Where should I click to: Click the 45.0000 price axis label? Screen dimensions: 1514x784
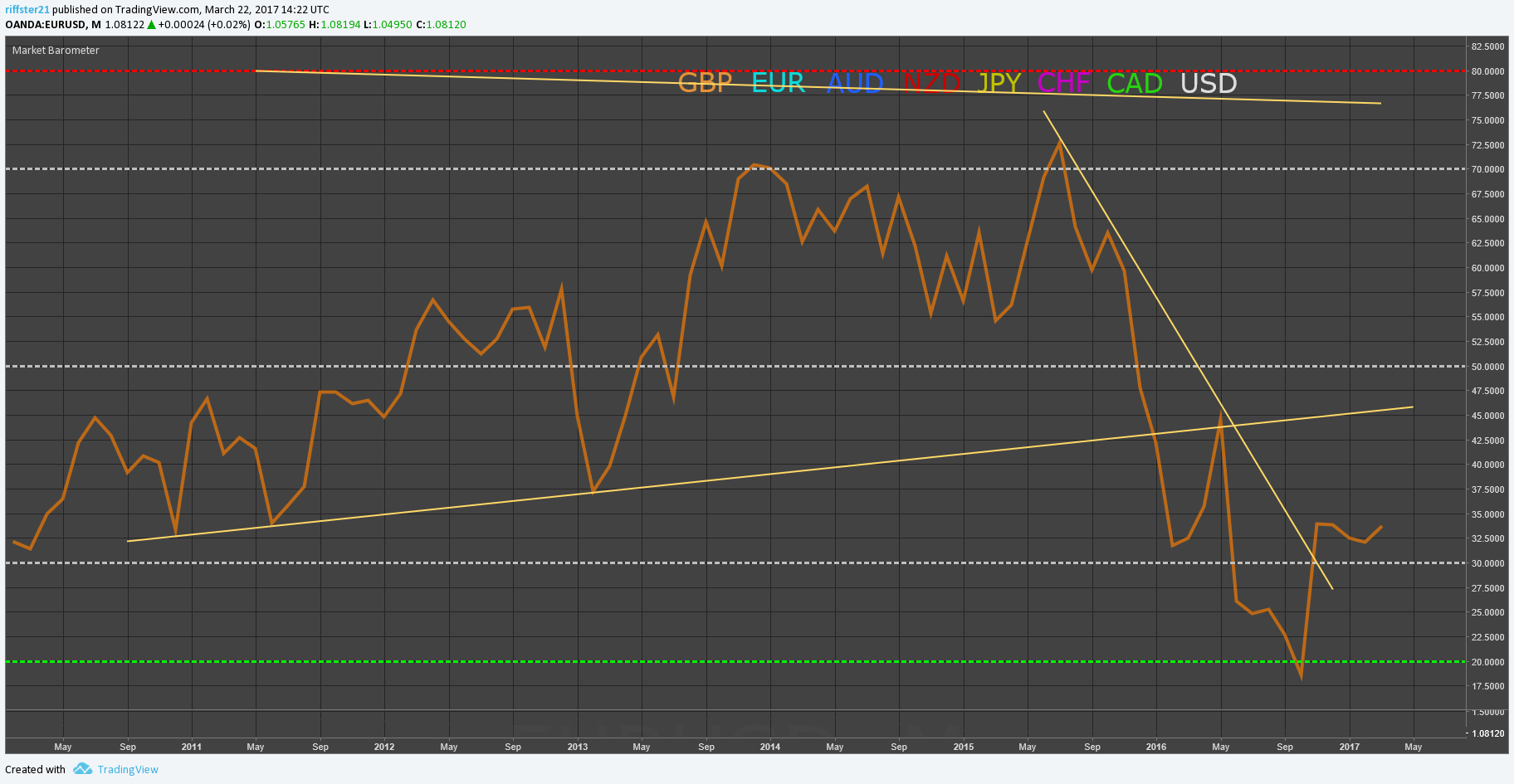(1487, 416)
